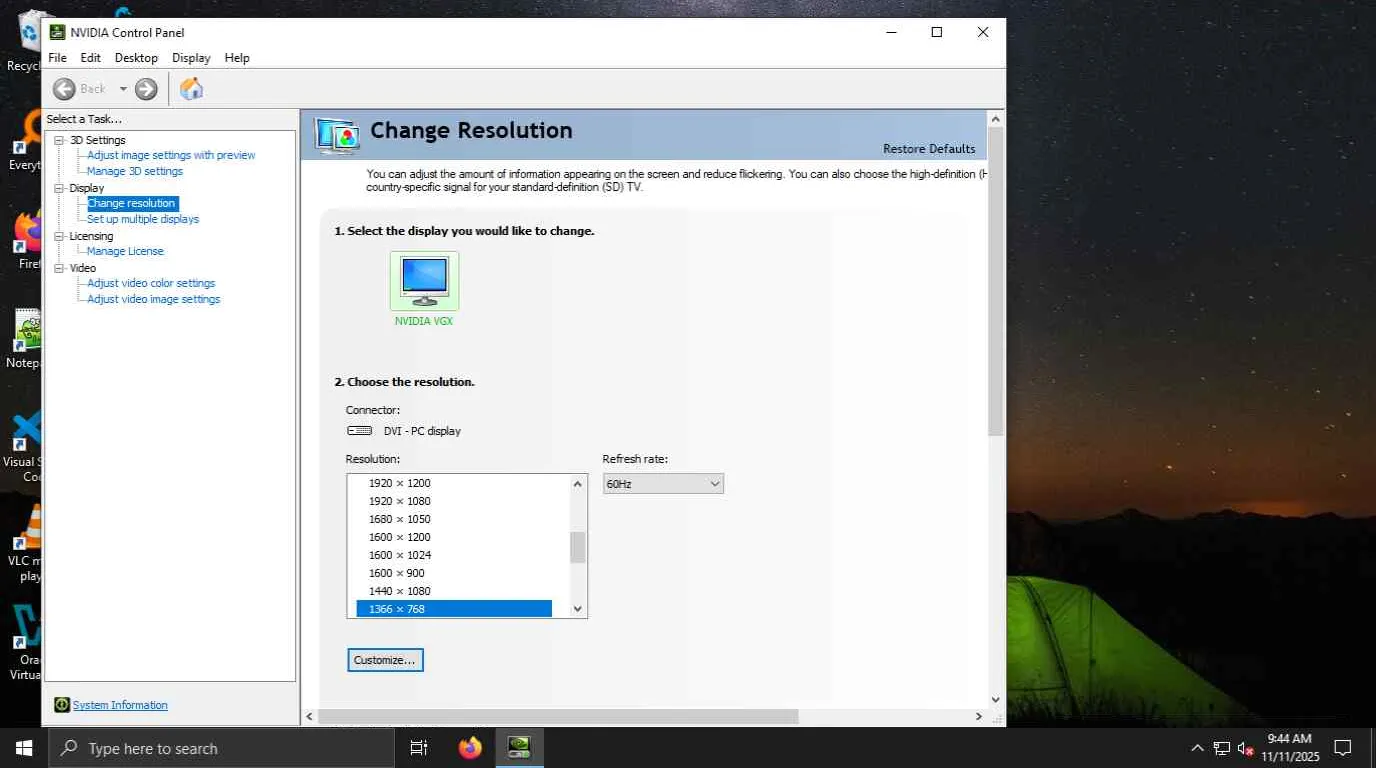The image size is (1376, 768).
Task: Click Restore Defaults
Action: tap(929, 149)
